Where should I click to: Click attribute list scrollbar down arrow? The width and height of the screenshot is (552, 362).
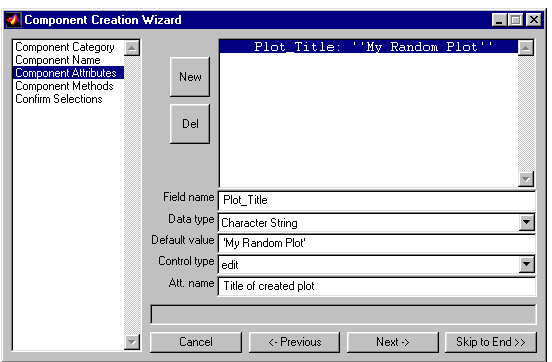pos(526,179)
